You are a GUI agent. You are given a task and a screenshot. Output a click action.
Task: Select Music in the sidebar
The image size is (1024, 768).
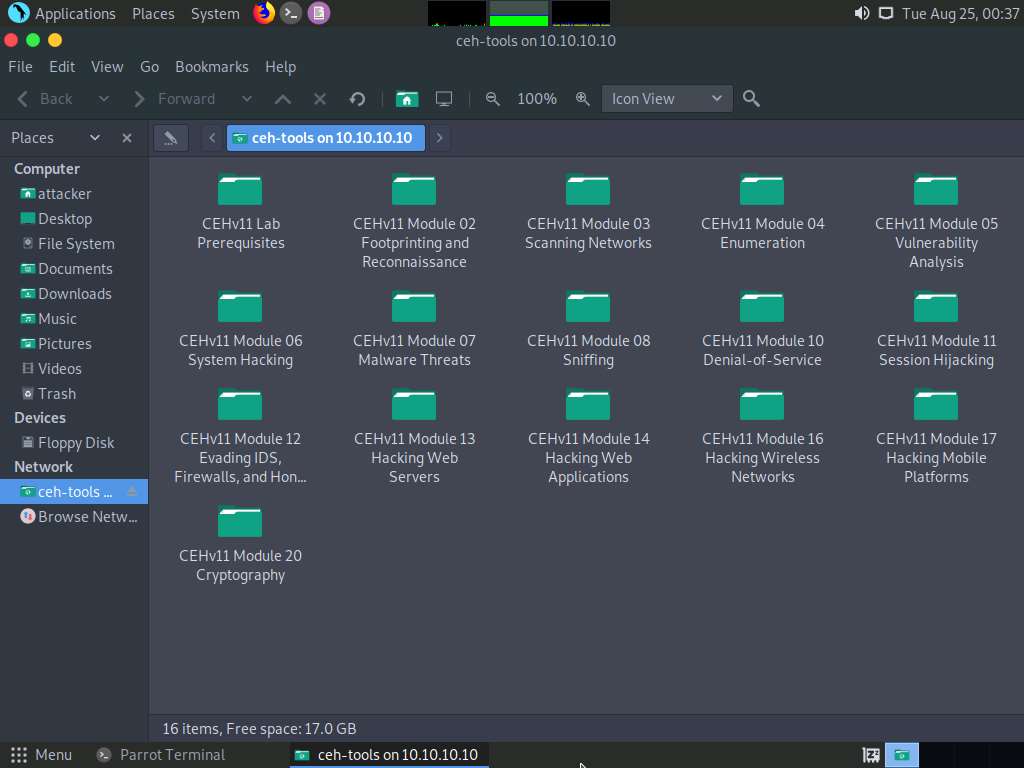pos(74,319)
